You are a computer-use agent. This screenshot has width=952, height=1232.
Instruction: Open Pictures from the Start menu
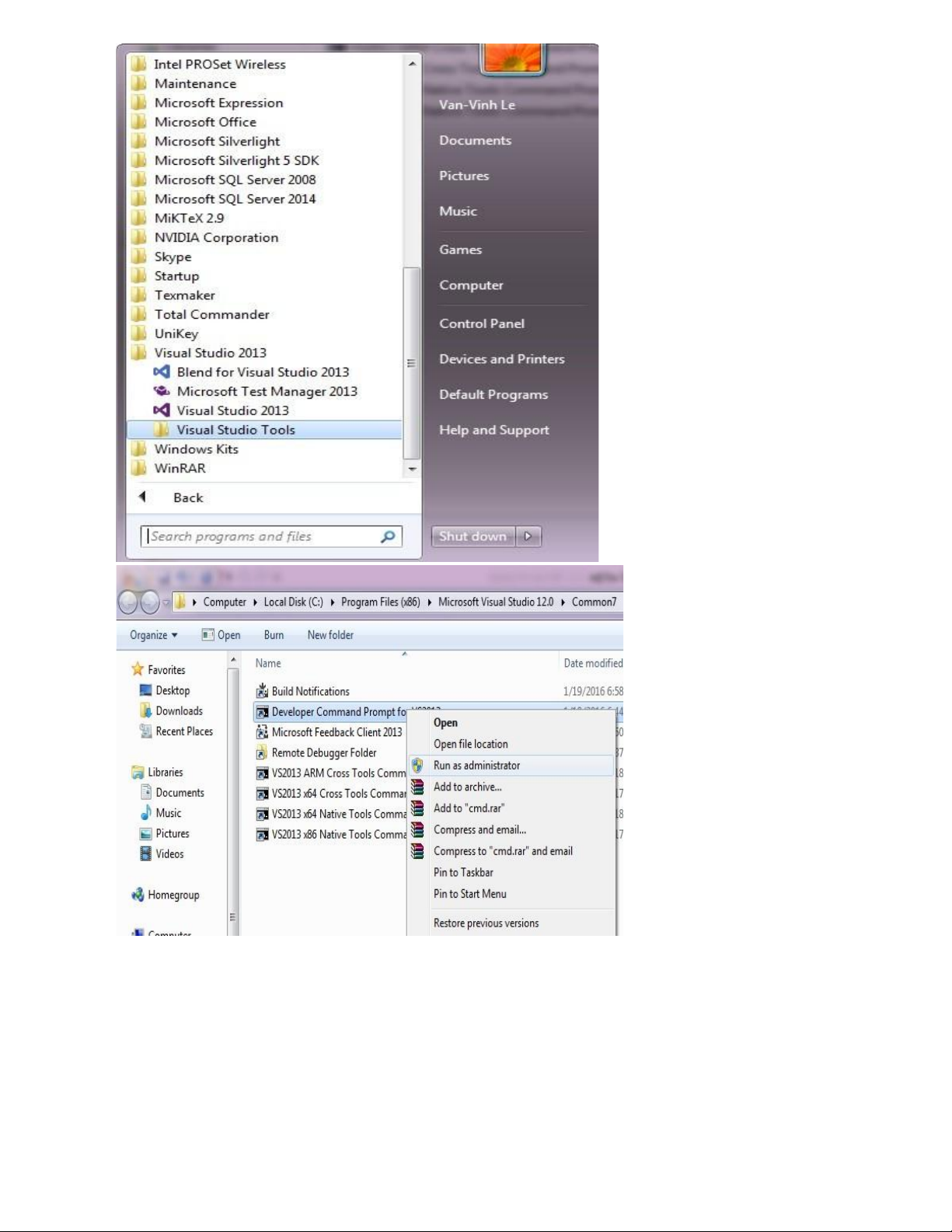464,176
